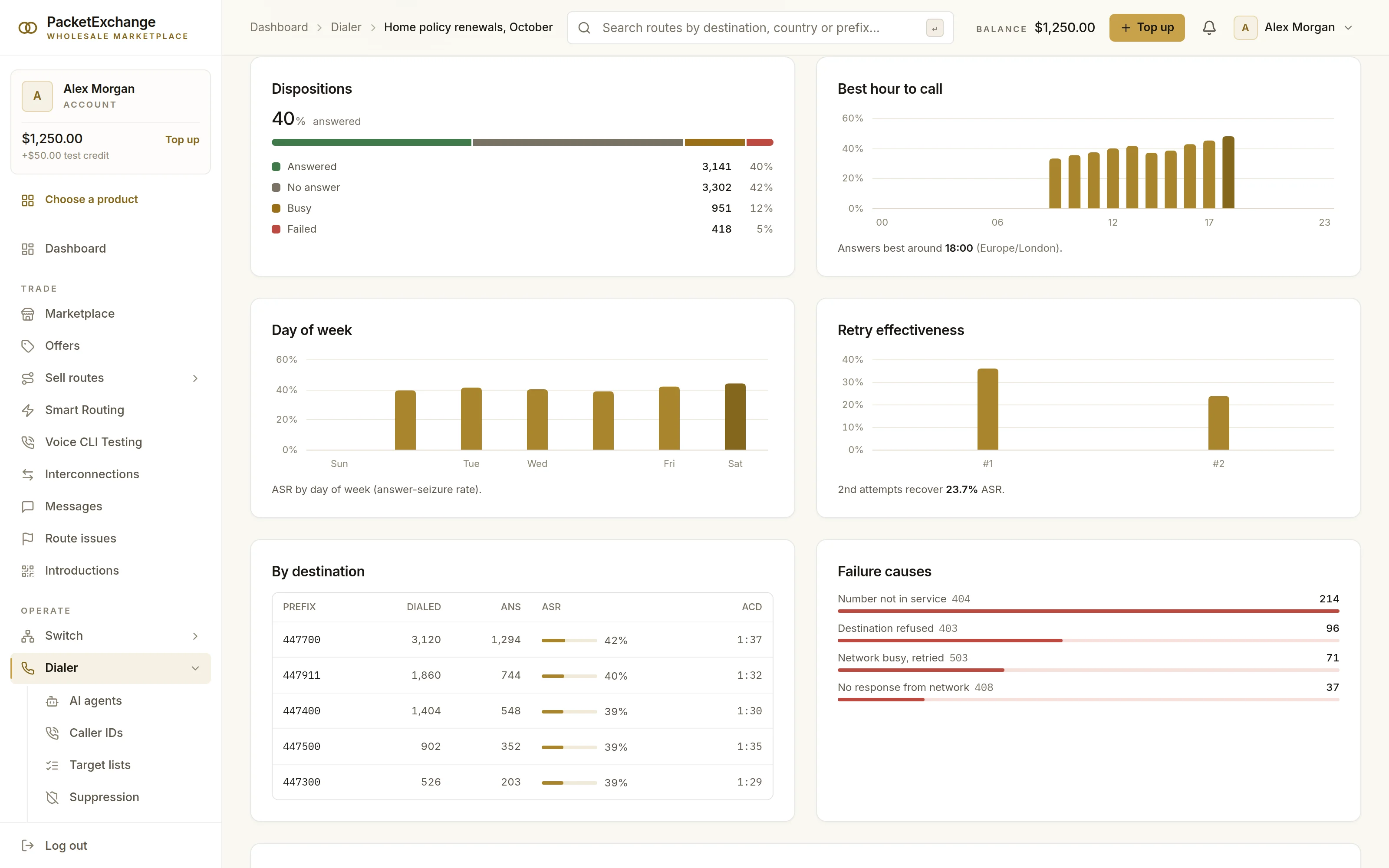The image size is (1389, 868).
Task: Click the Interconnections arrows icon
Action: (27, 475)
